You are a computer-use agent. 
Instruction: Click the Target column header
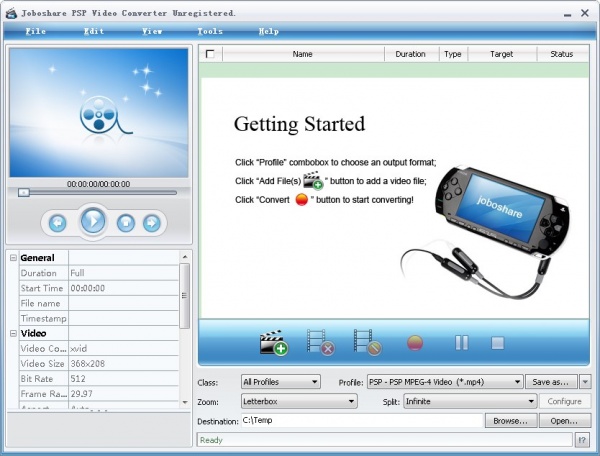[501, 54]
